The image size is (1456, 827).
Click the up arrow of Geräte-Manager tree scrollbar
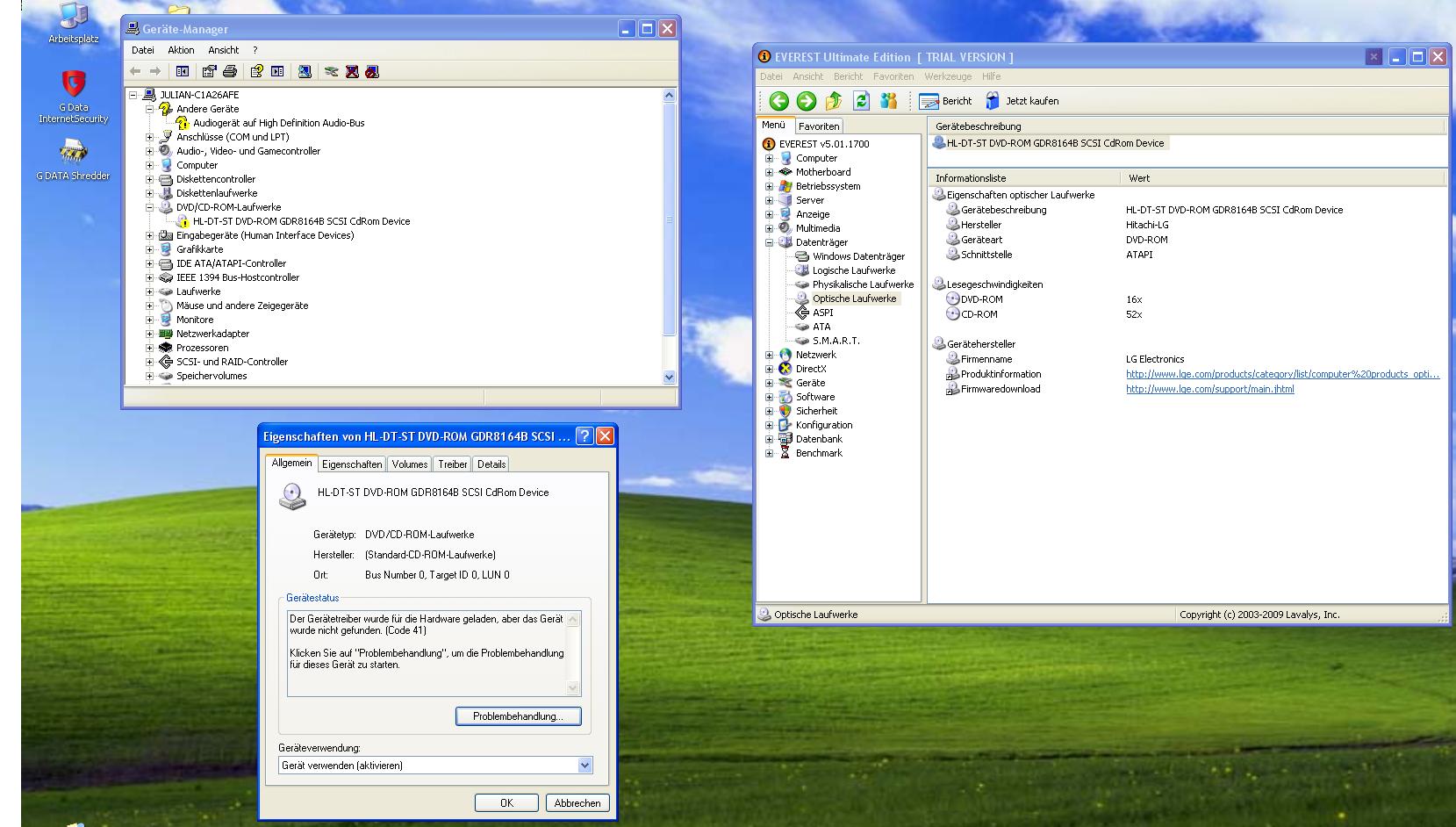click(670, 95)
